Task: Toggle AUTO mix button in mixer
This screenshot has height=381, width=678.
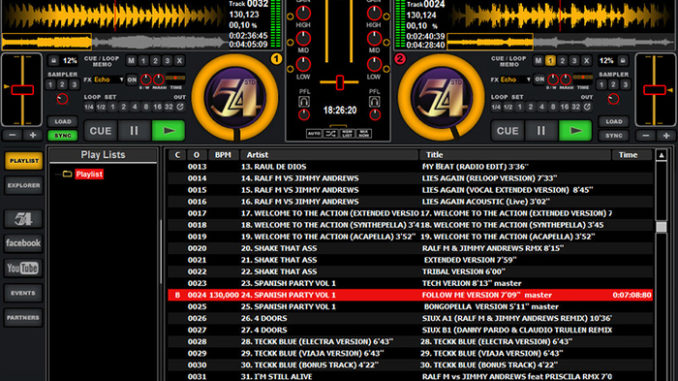Action: 314,134
